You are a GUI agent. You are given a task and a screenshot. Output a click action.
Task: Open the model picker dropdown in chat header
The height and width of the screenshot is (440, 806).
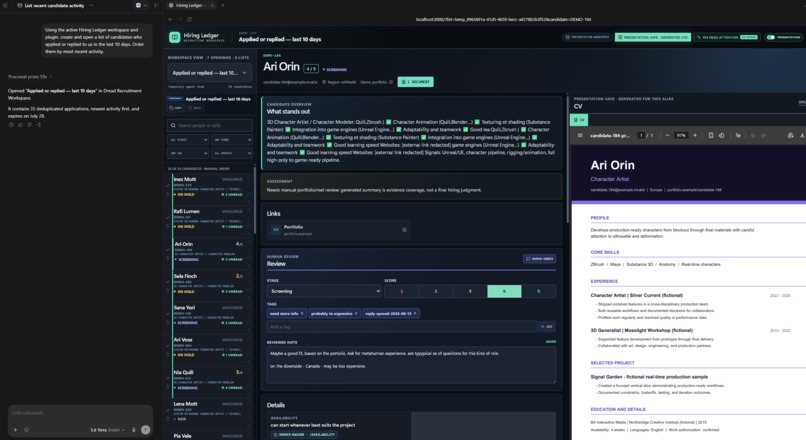pos(141,5)
